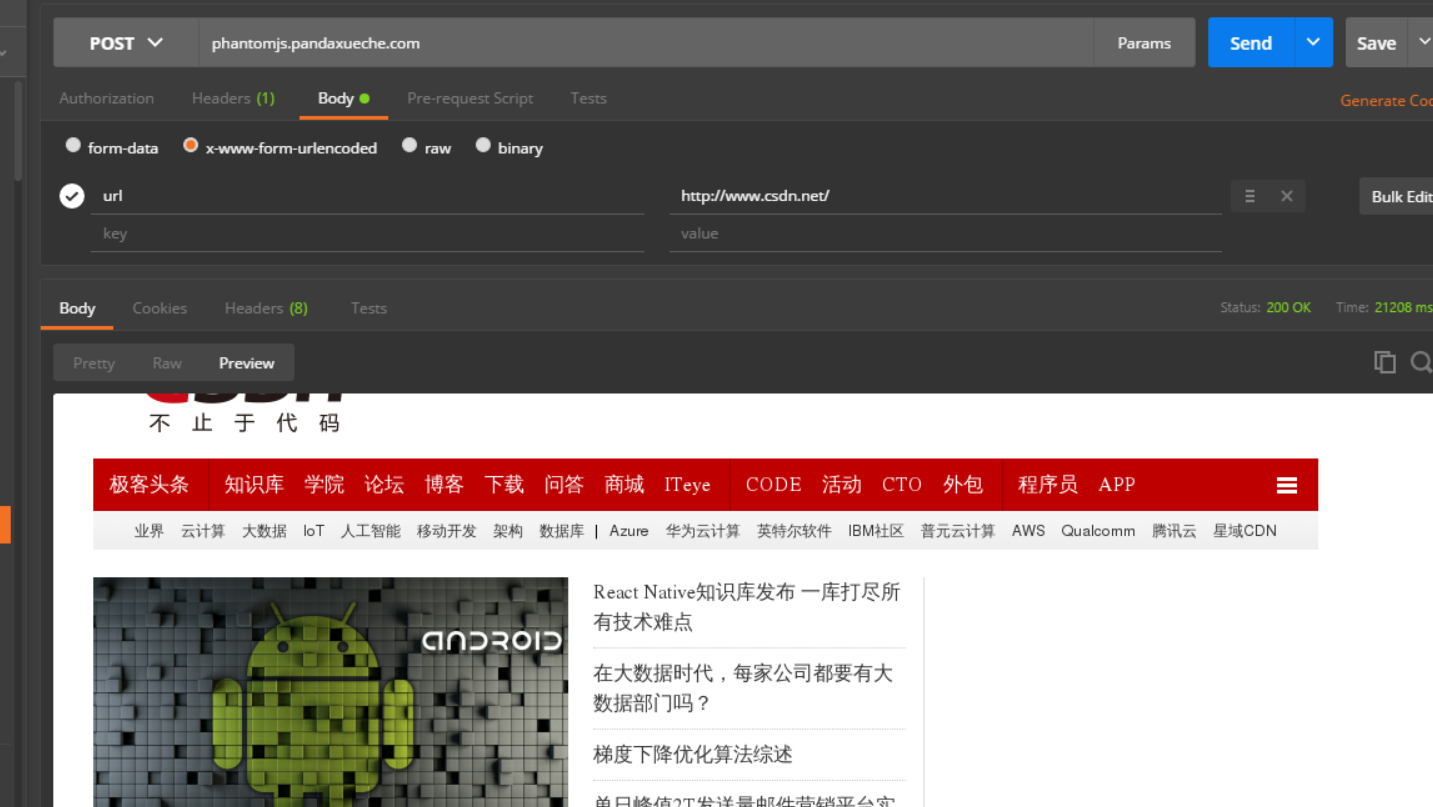Open the hamburger menu on the CSDN red navbar
1433x807 pixels.
[x=1286, y=484]
